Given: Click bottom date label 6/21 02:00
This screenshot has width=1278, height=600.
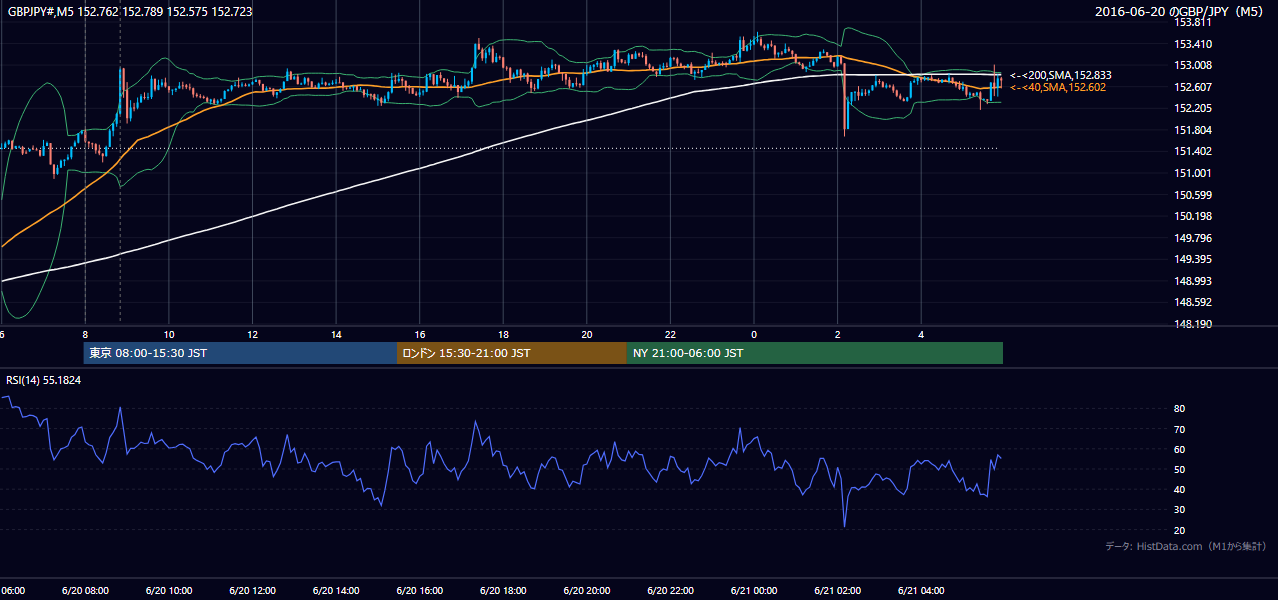Looking at the screenshot, I should point(838,591).
